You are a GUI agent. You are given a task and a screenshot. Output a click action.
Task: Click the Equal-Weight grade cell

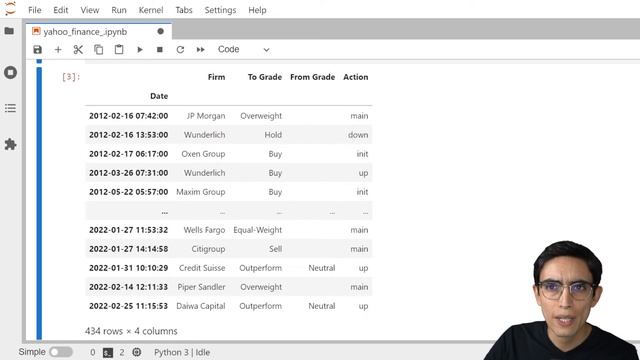258,230
